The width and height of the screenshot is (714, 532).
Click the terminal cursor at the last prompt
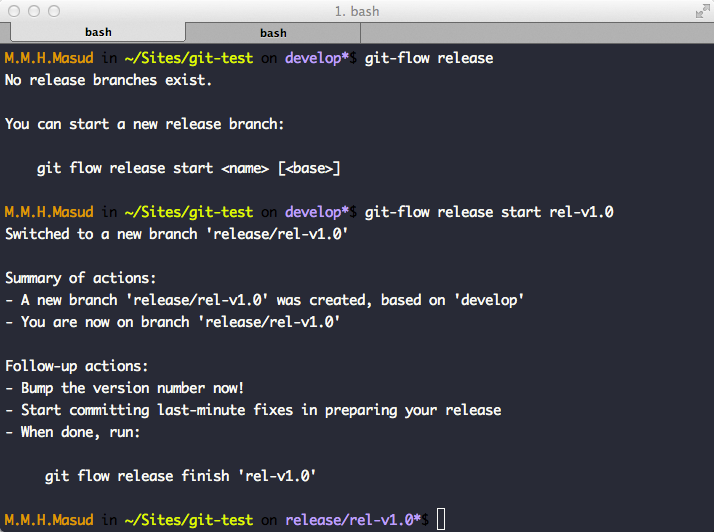click(x=441, y=519)
